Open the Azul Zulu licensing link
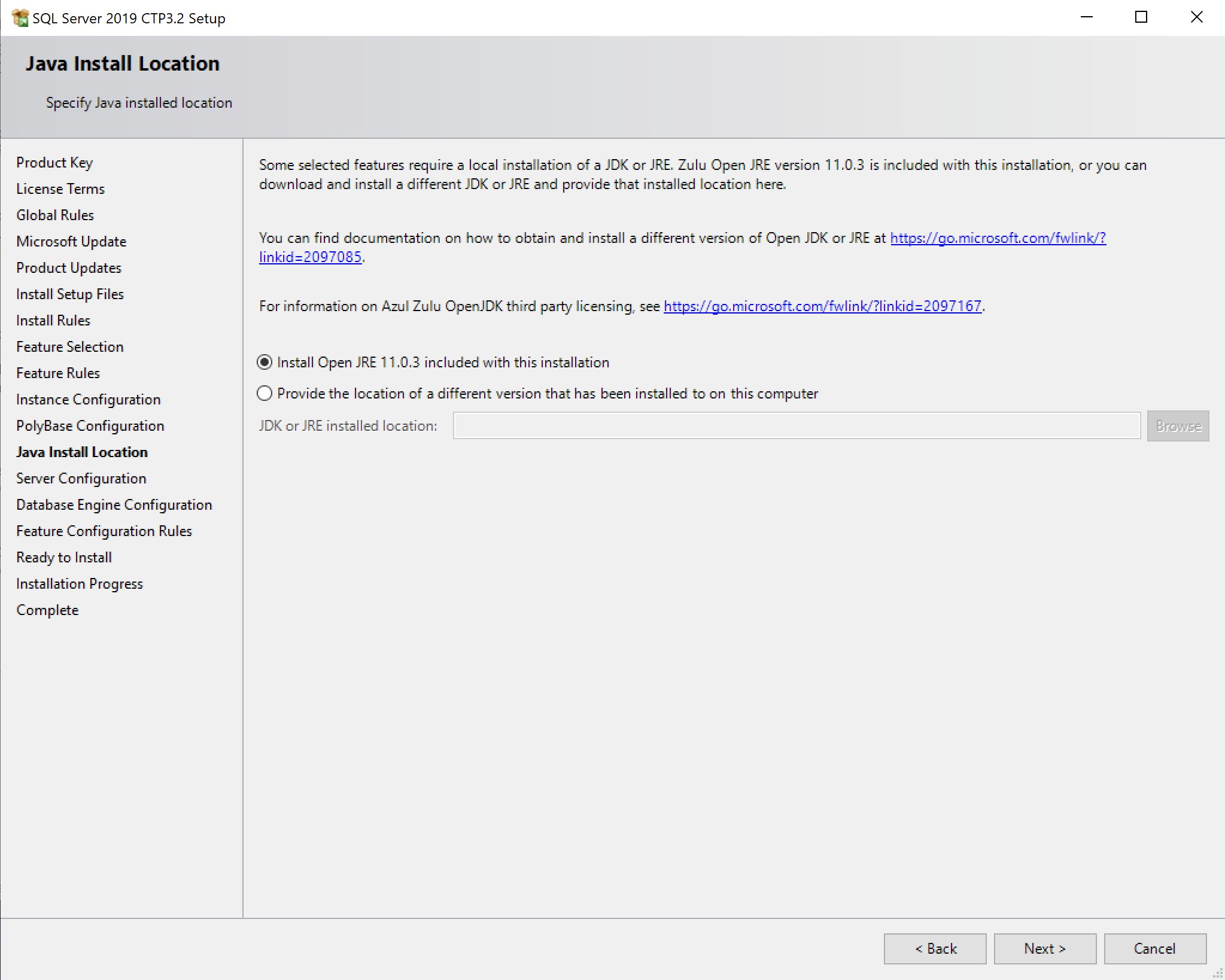This screenshot has width=1225, height=980. point(820,305)
